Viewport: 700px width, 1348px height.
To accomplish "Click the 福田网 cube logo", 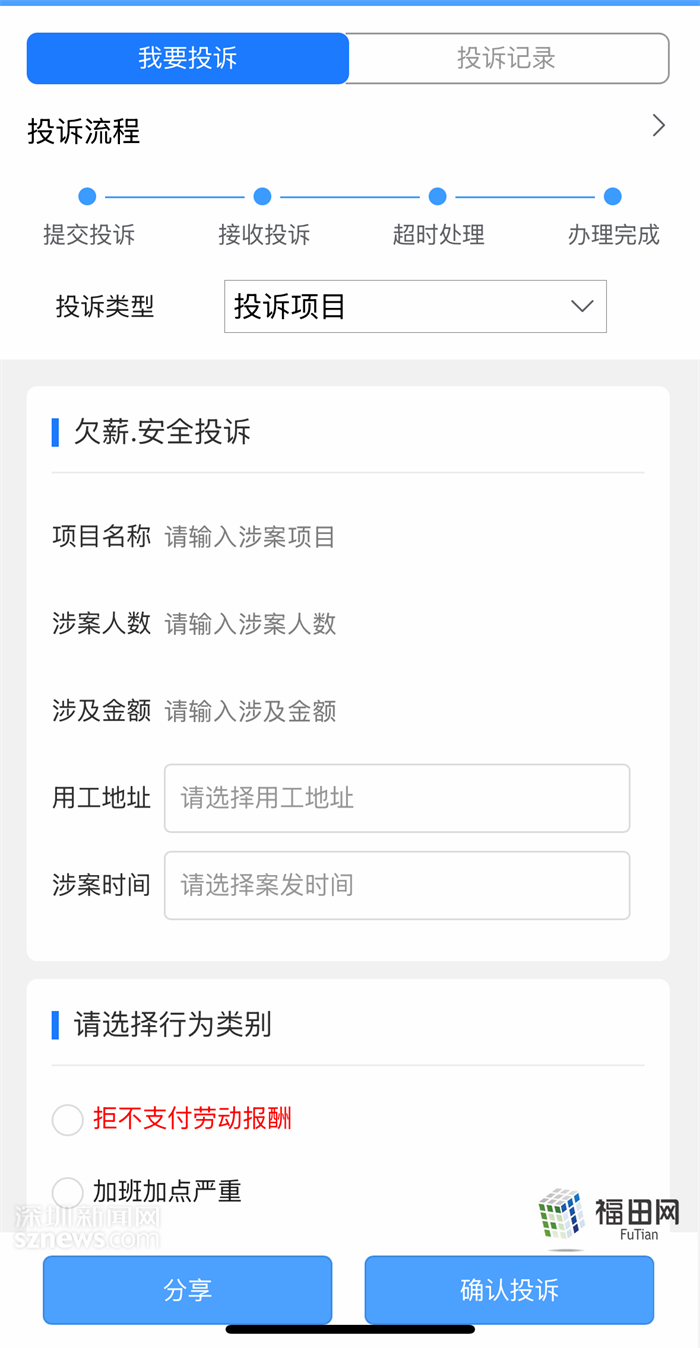I will pyautogui.click(x=561, y=1214).
